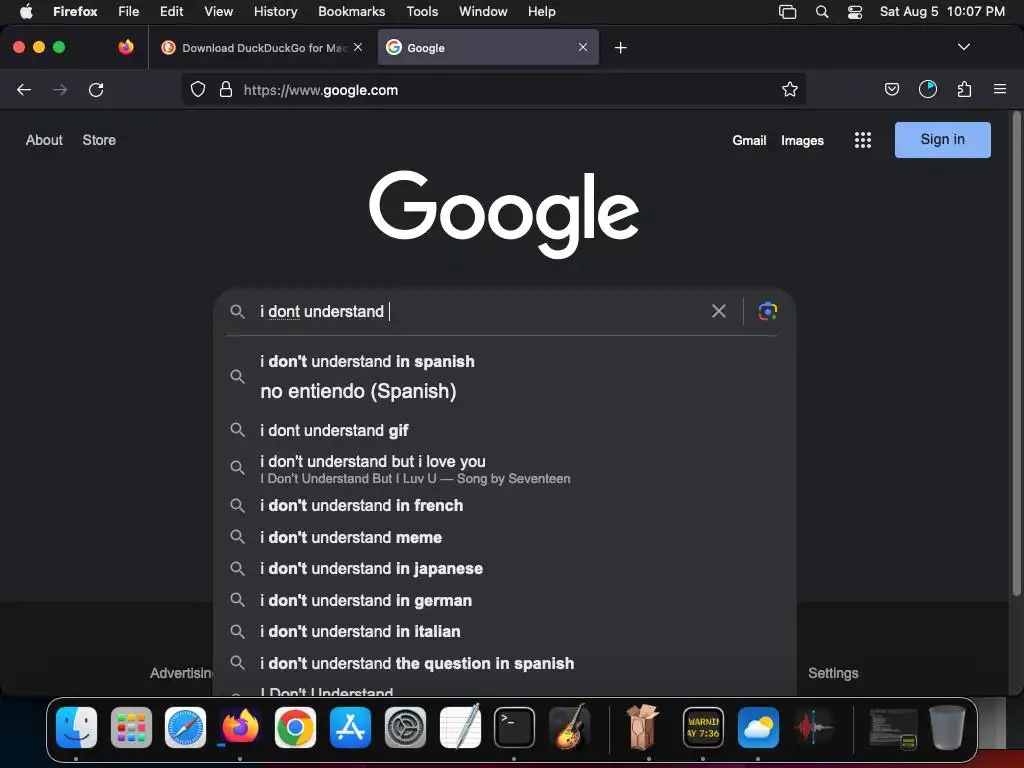Open the Pocket save icon
The width and height of the screenshot is (1024, 768).
tap(891, 89)
